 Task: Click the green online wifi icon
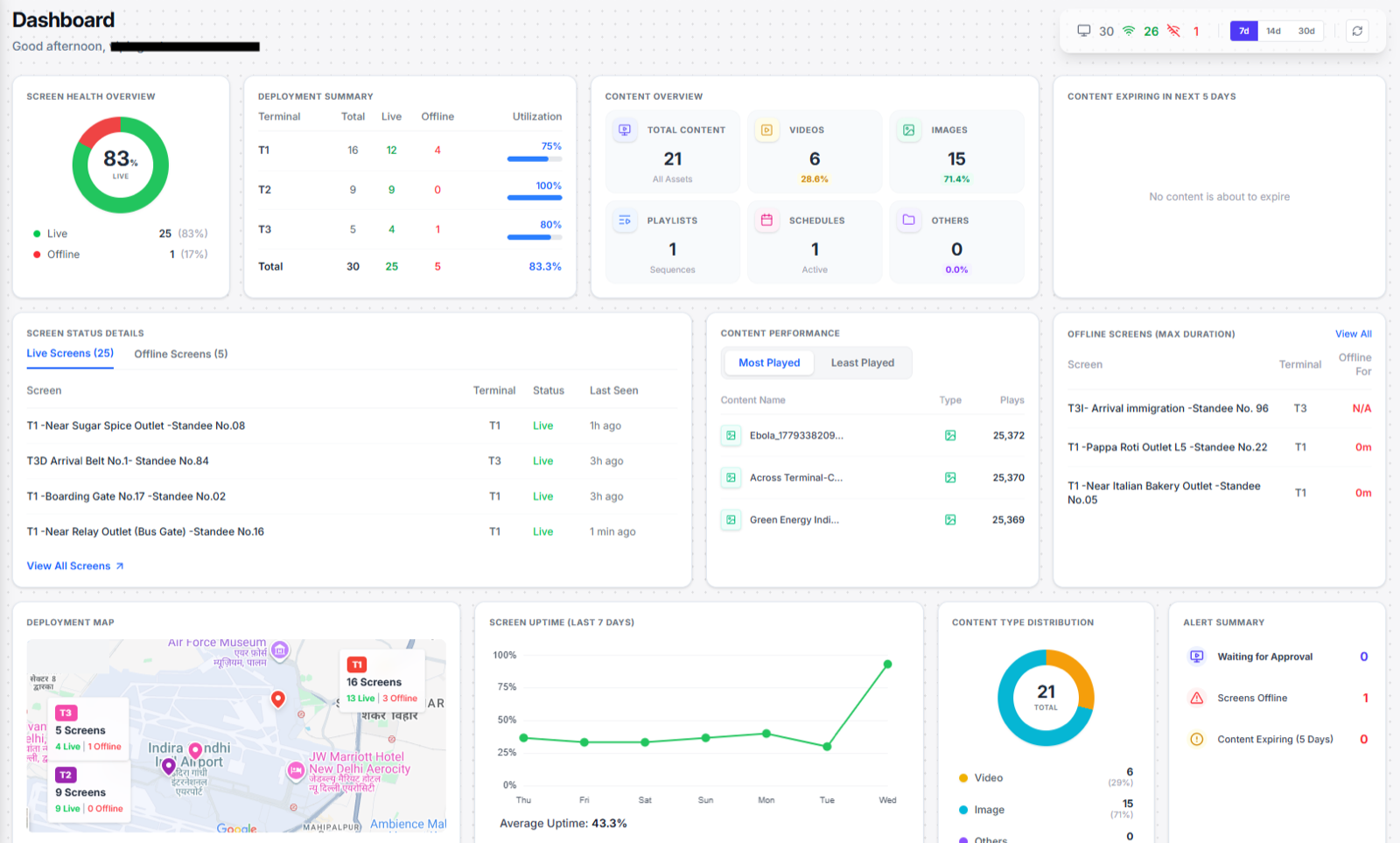pyautogui.click(x=1129, y=31)
